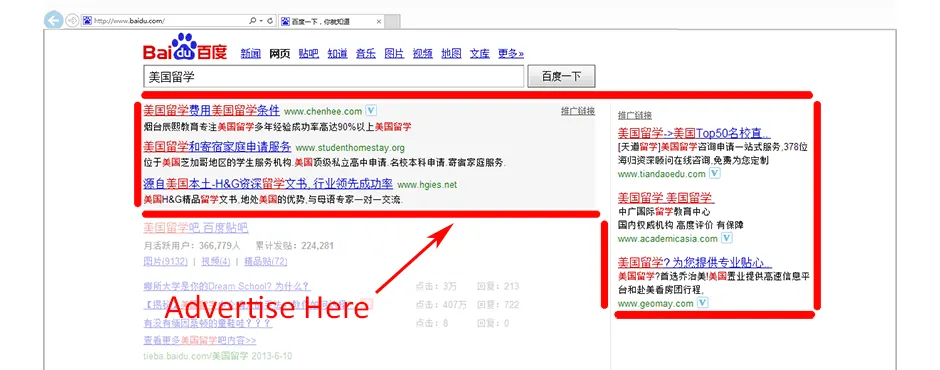Open the 视频 navigation link
The image size is (940, 370).
[423, 53]
